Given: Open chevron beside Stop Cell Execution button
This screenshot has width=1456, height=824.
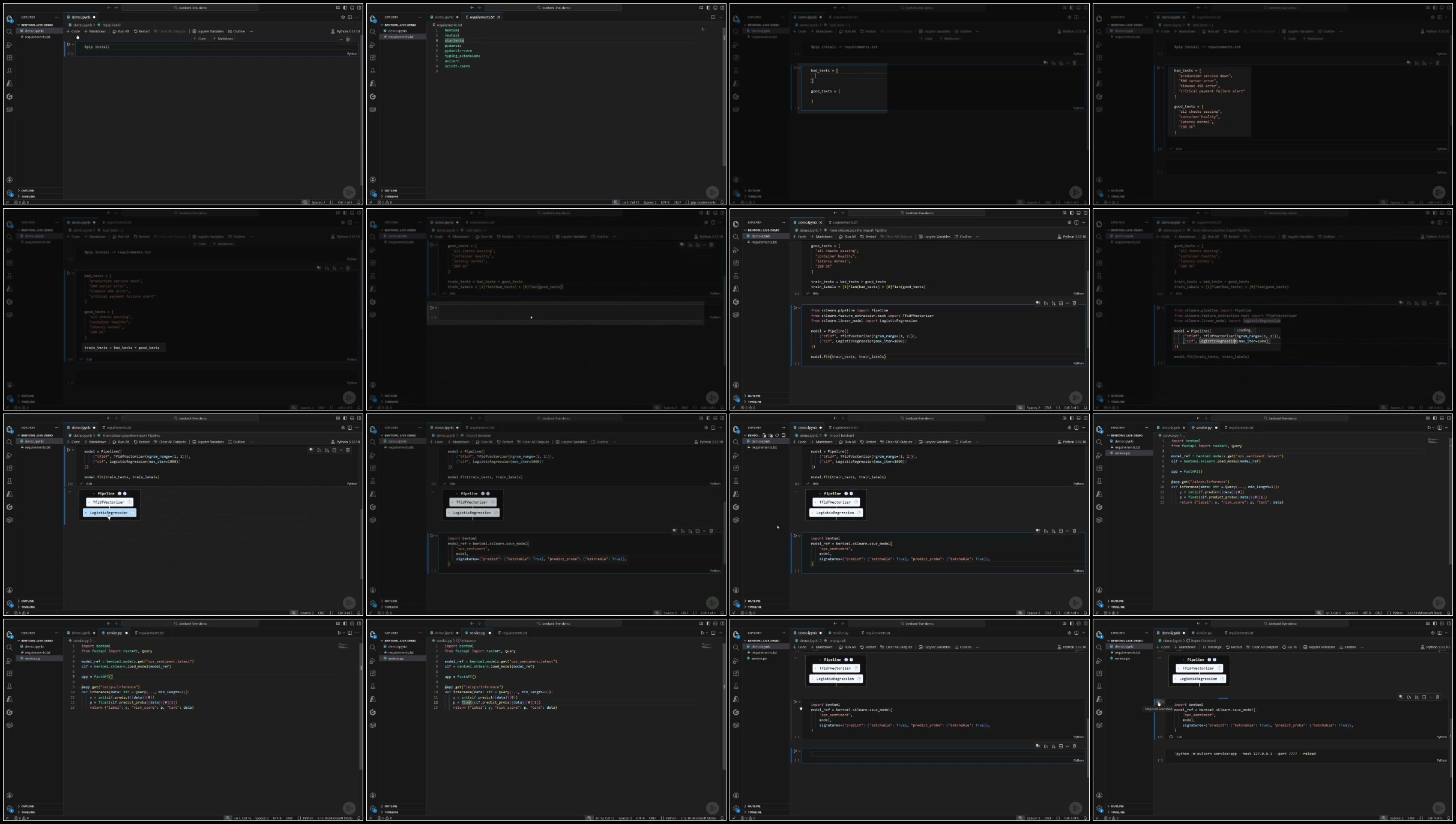Looking at the screenshot, I should (x=1162, y=702).
